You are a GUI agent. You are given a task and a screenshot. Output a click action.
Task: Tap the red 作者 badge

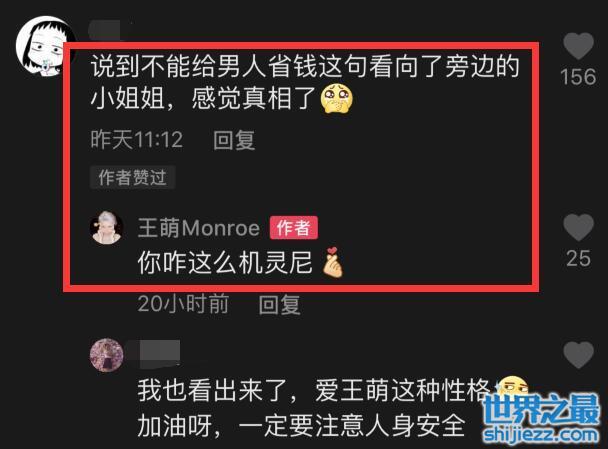[x=294, y=228]
